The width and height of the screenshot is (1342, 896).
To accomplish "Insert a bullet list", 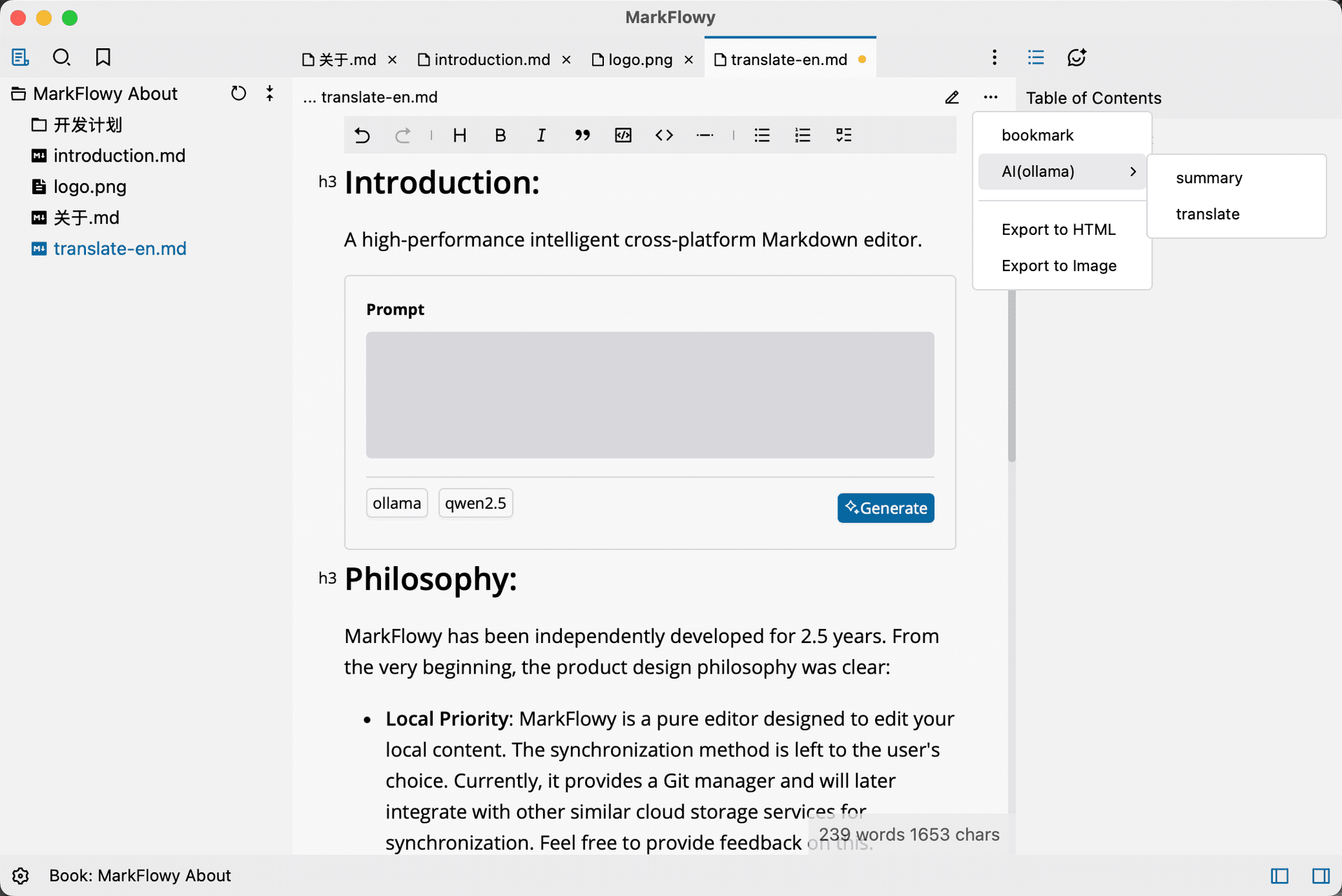I will pyautogui.click(x=762, y=136).
